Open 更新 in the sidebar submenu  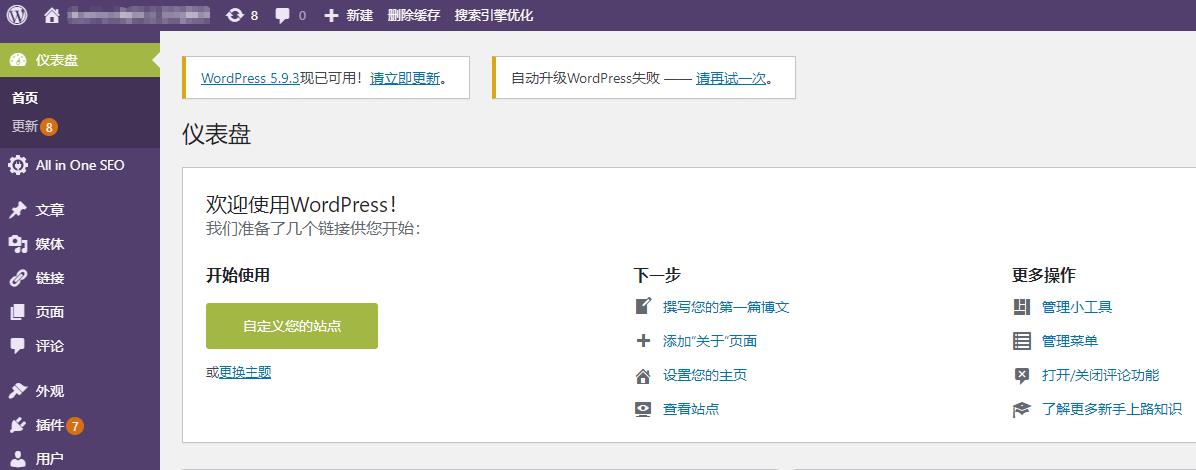(x=25, y=127)
